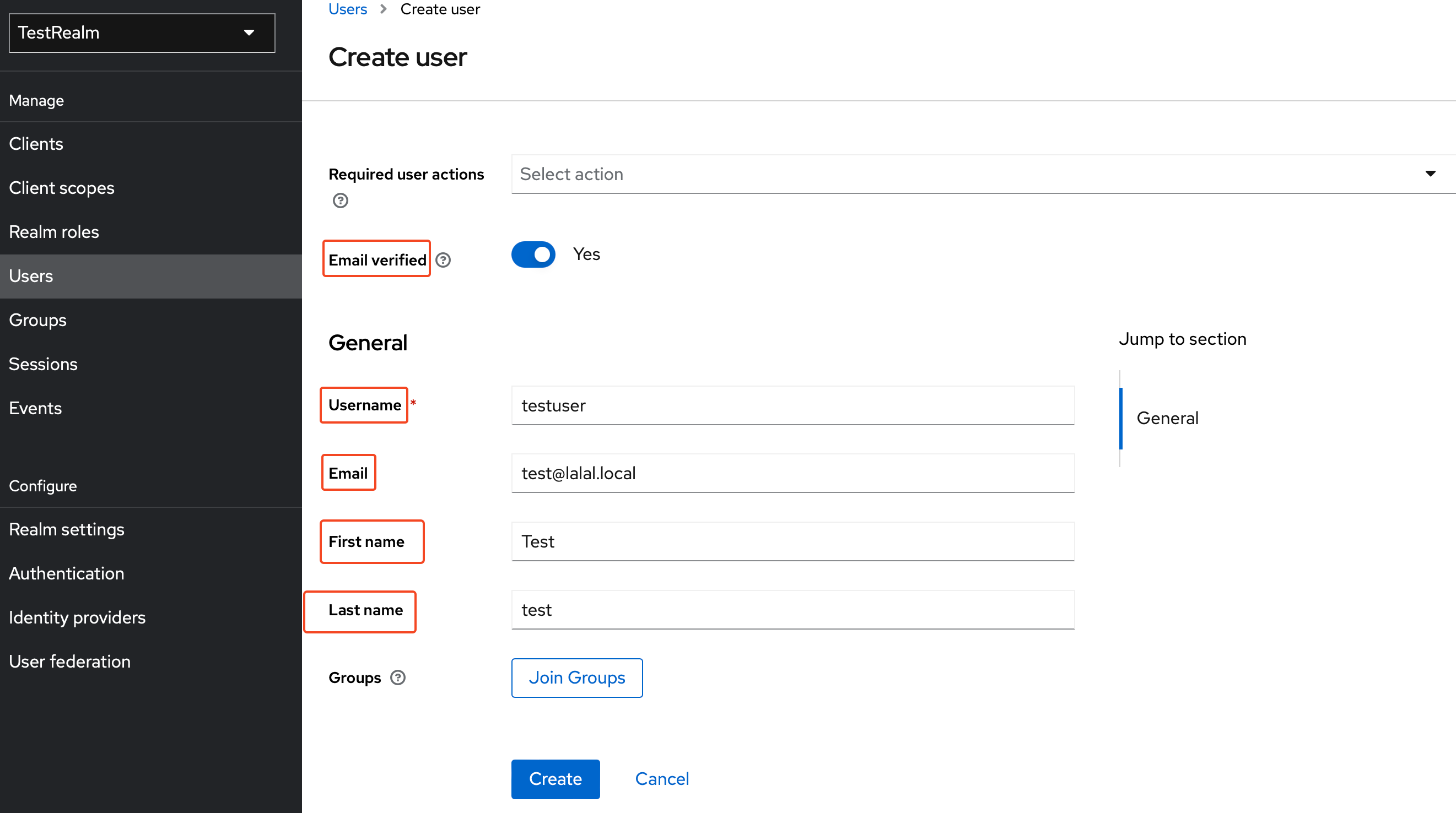Jump to the General section link
This screenshot has height=813, width=1456.
1167,418
